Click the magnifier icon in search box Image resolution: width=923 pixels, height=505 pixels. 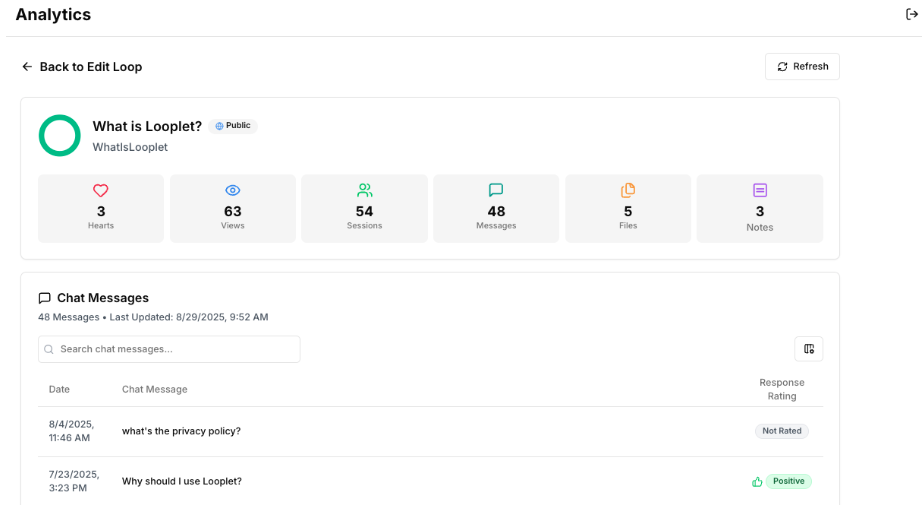49,349
